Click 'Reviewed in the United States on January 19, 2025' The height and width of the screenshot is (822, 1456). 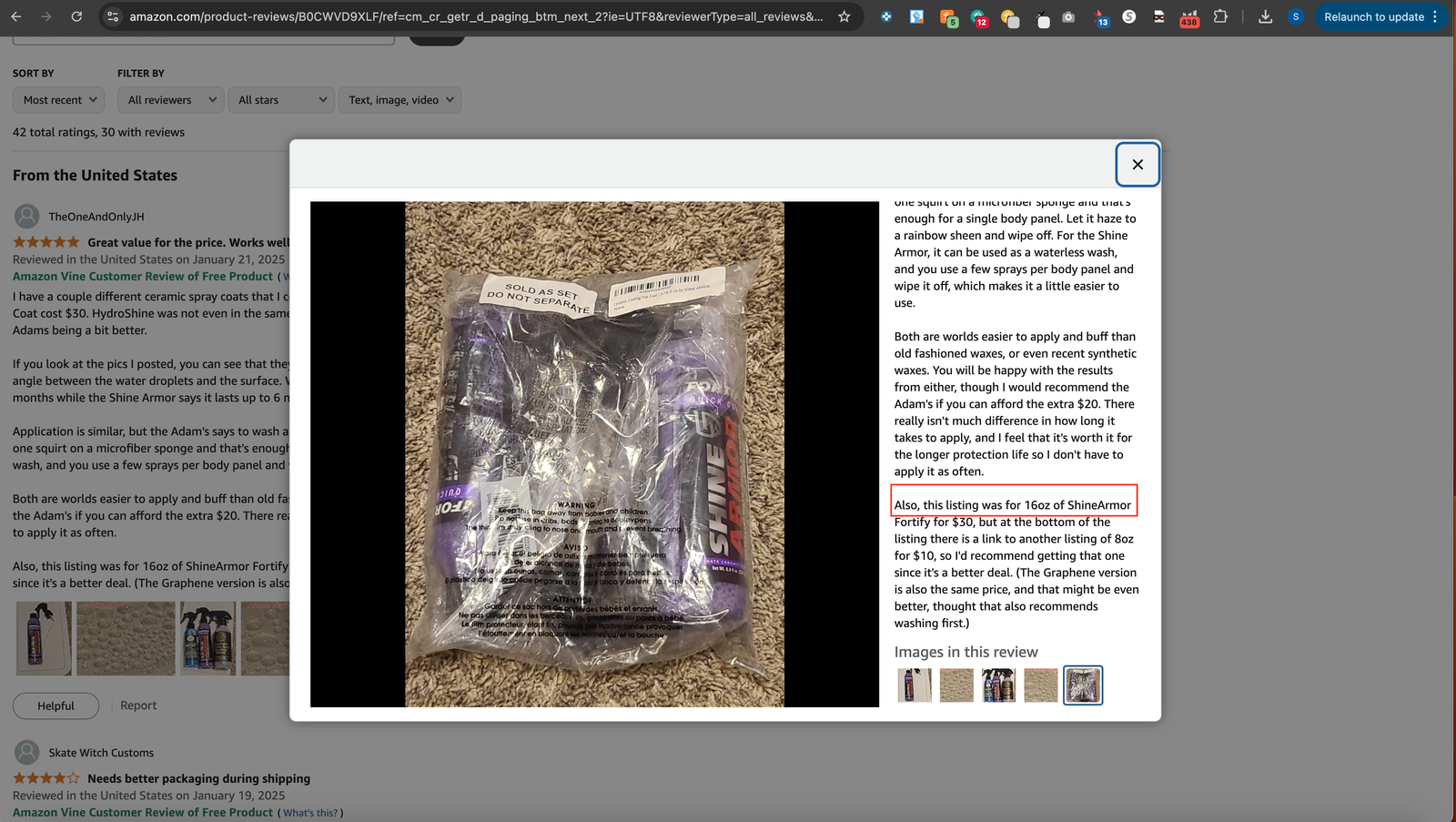[x=148, y=796]
